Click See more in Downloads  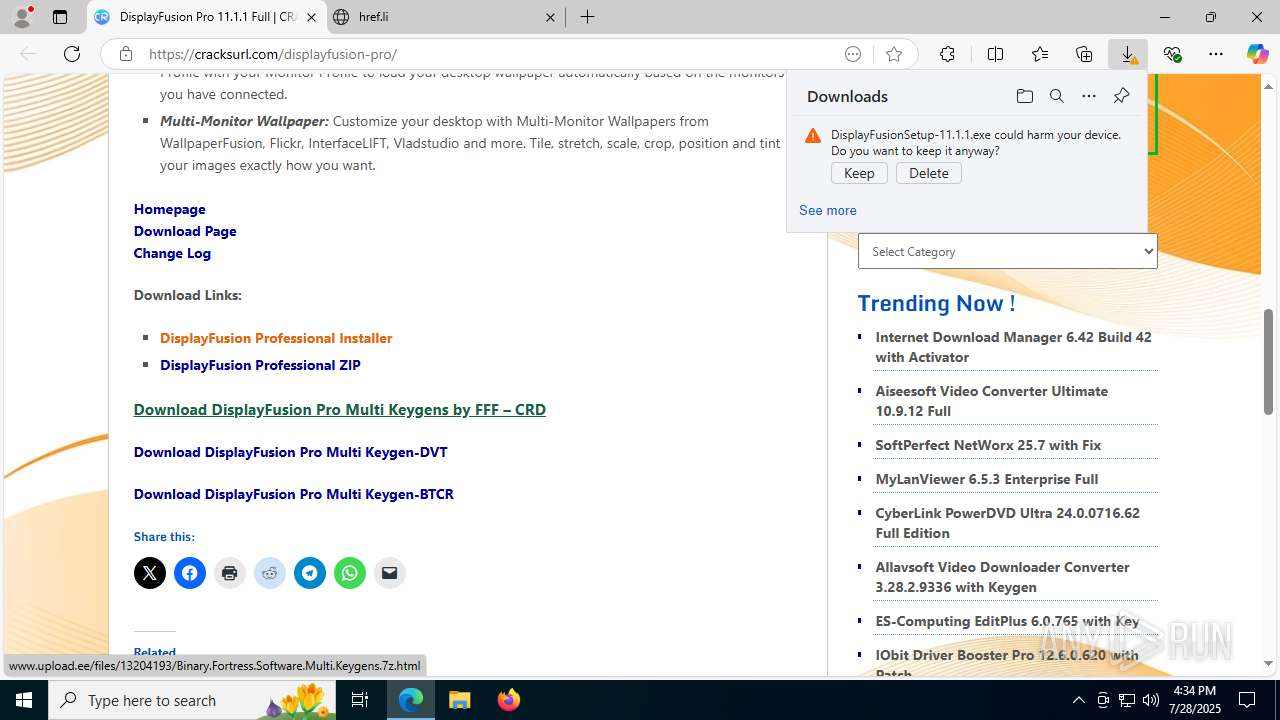[827, 210]
